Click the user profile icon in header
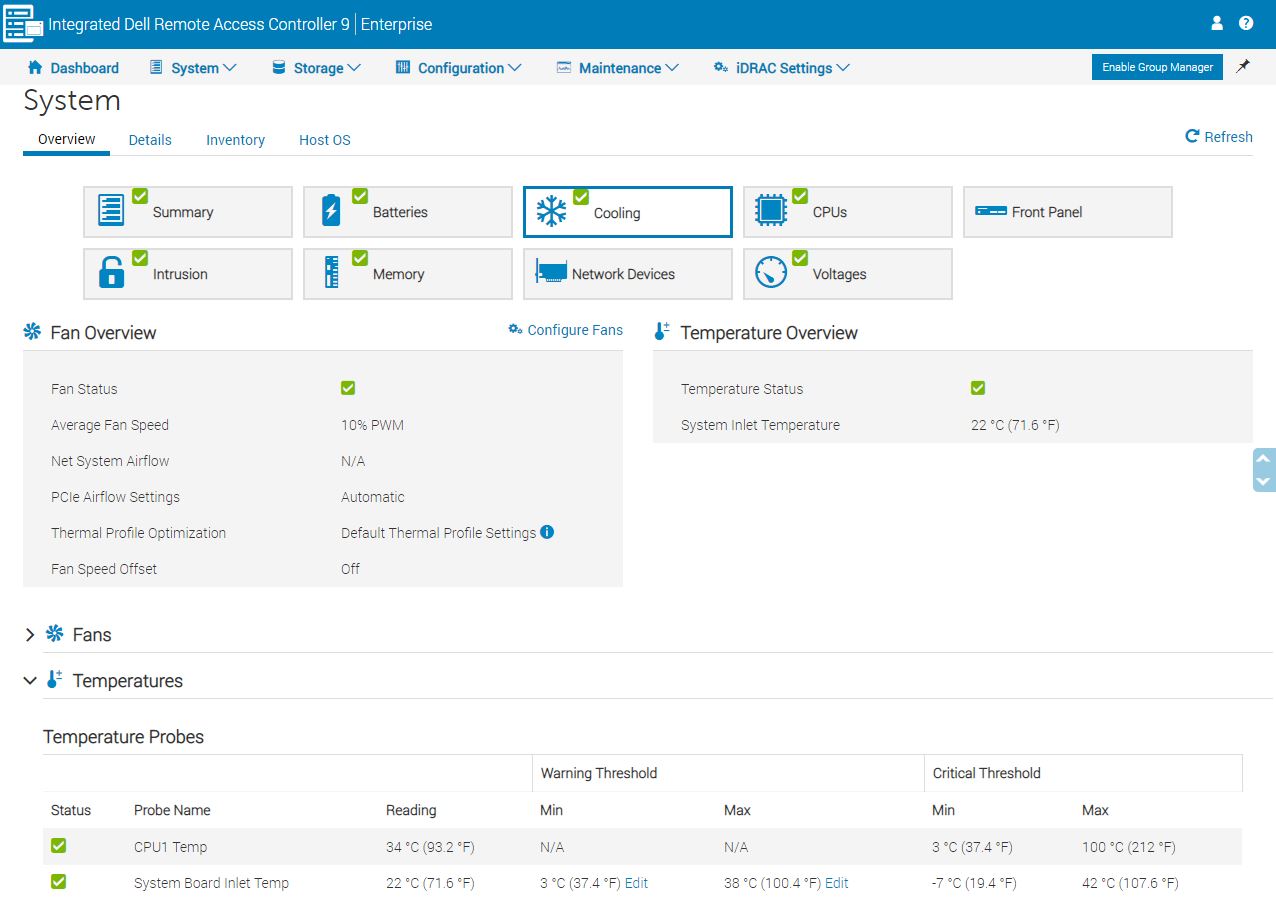Image resolution: width=1276 pixels, height=909 pixels. 1217,23
